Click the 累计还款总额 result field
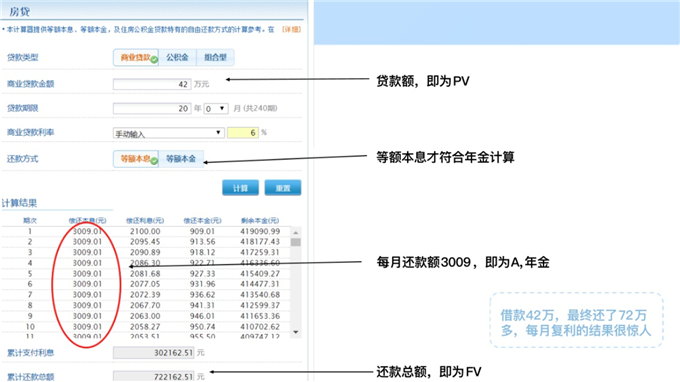The image size is (680, 382). pos(154,376)
